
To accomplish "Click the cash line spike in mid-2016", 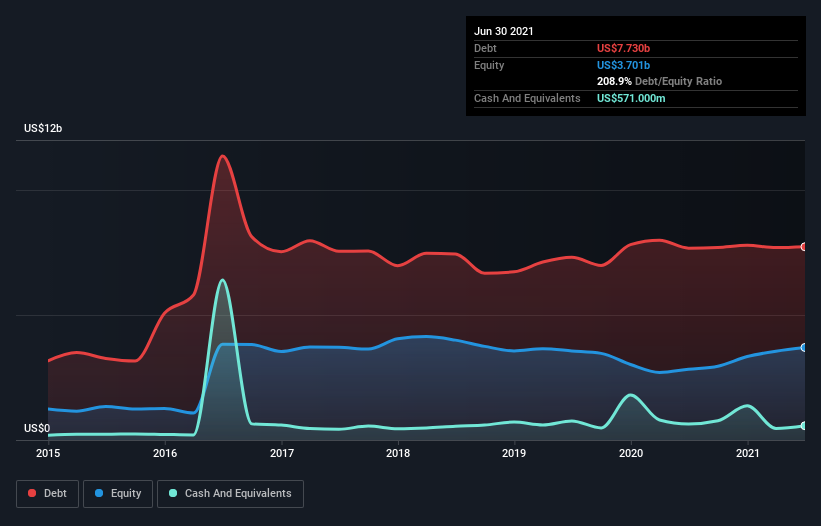I will (x=223, y=280).
